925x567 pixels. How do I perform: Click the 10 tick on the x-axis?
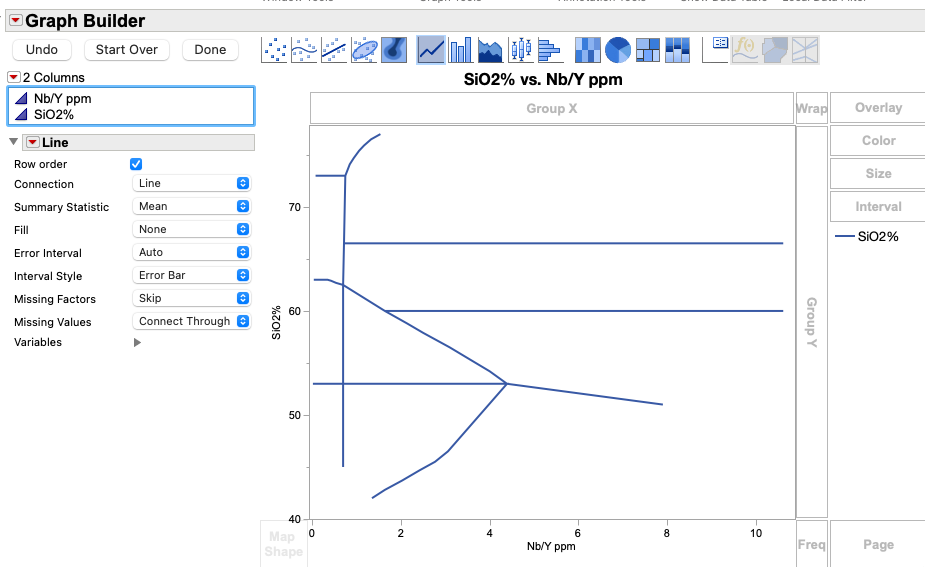[756, 533]
